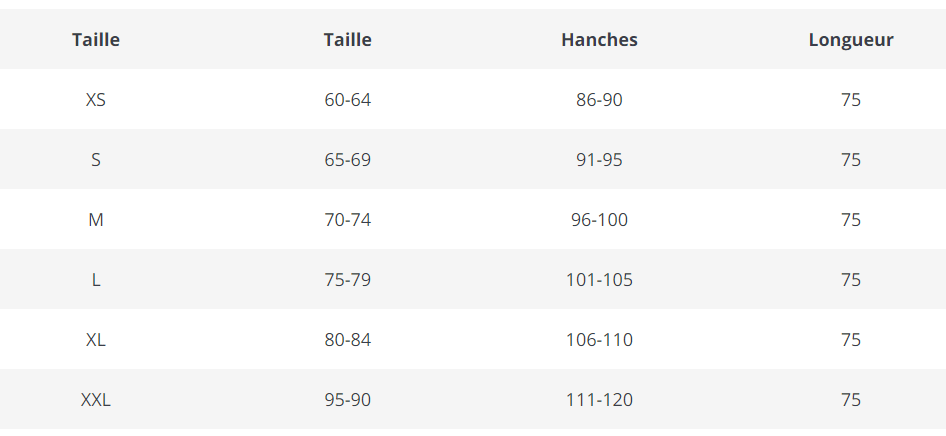Select the 95-90 waist value
Viewport: 946px width, 436px height.
347,400
